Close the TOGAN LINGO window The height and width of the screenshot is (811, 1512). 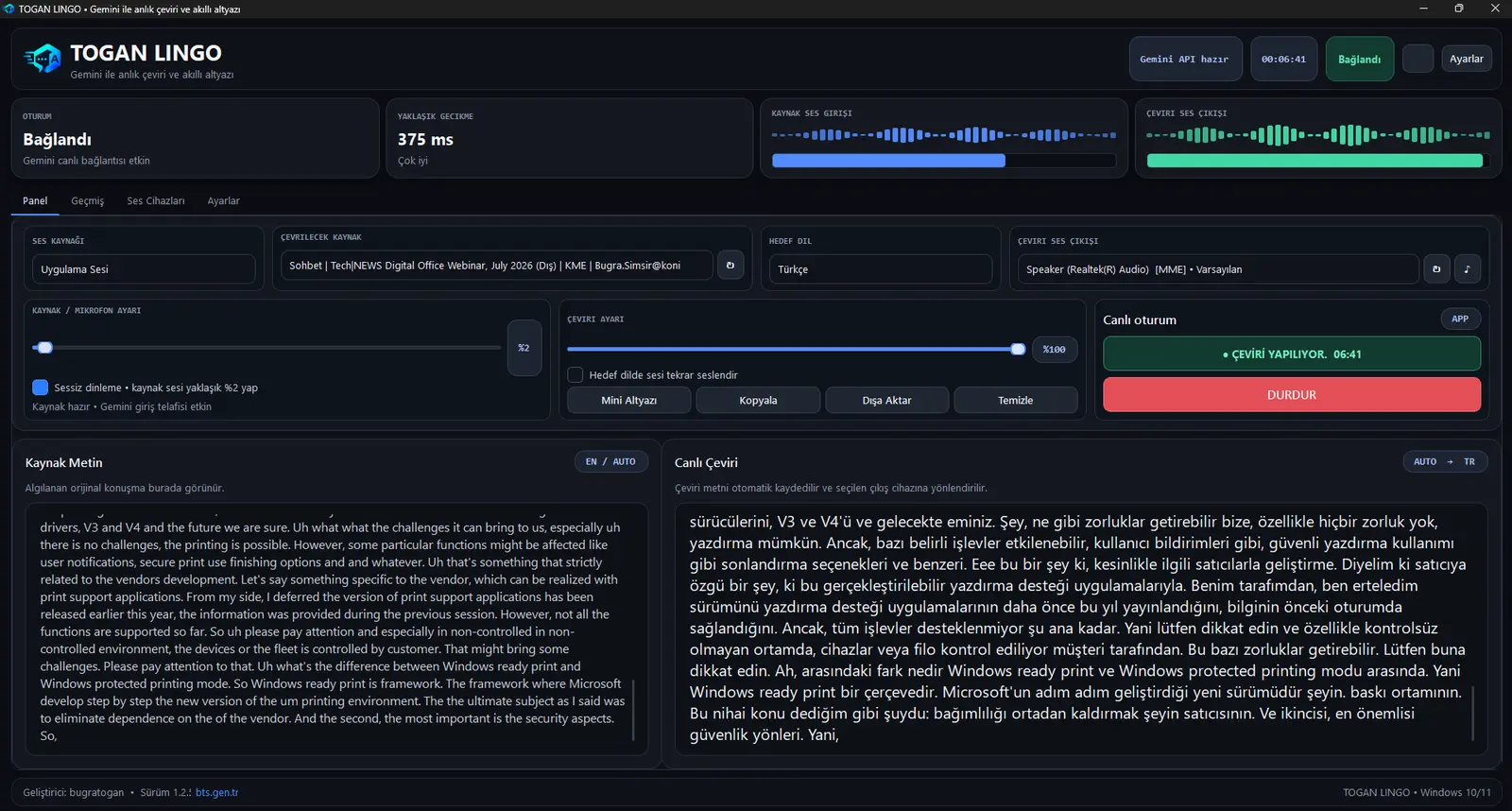(1495, 9)
